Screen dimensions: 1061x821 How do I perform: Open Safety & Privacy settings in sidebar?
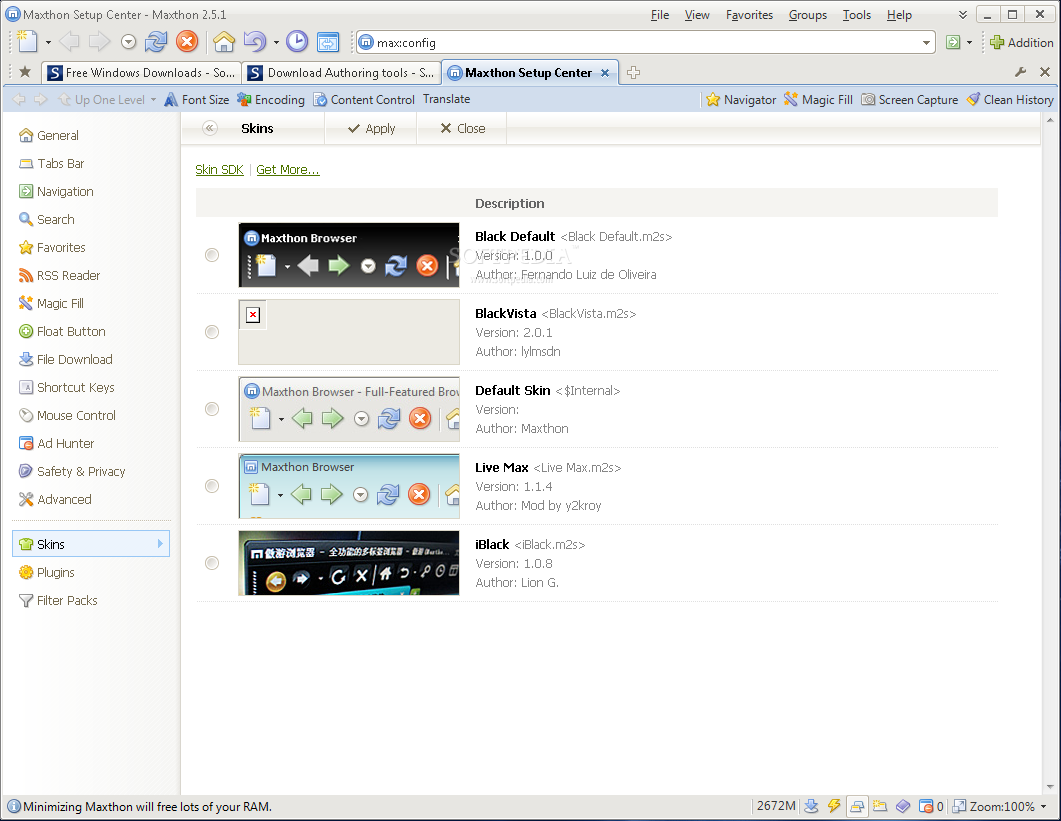[72, 472]
